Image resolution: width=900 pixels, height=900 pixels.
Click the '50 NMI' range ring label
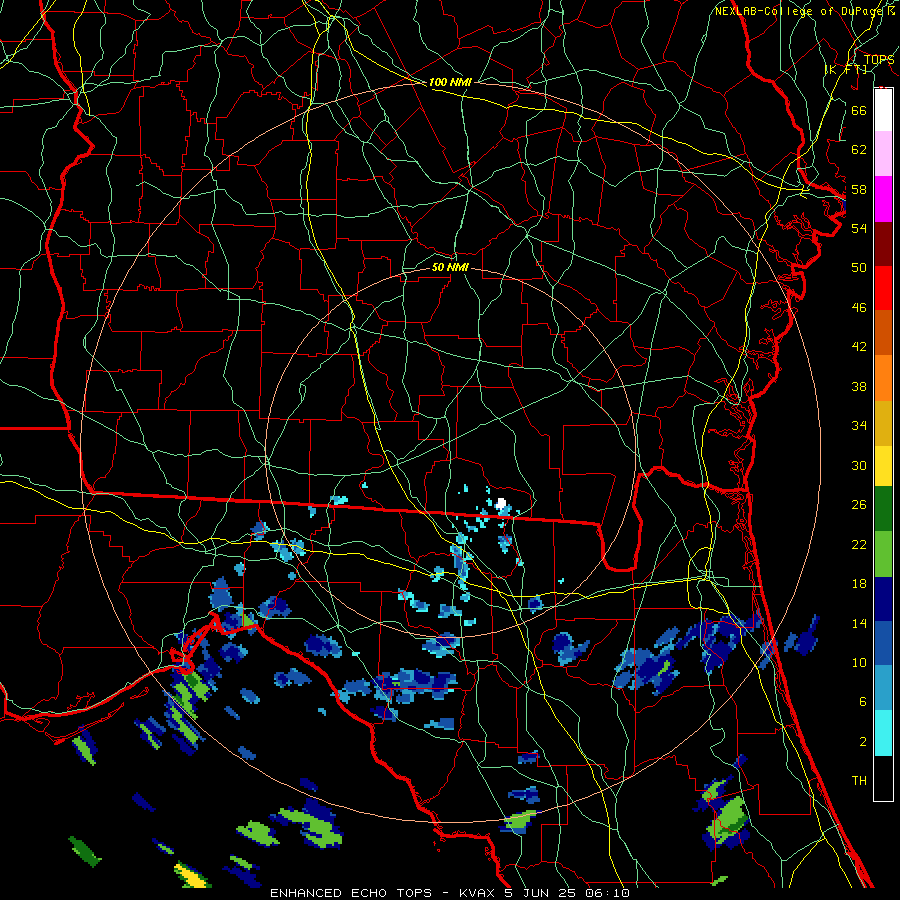tap(450, 267)
